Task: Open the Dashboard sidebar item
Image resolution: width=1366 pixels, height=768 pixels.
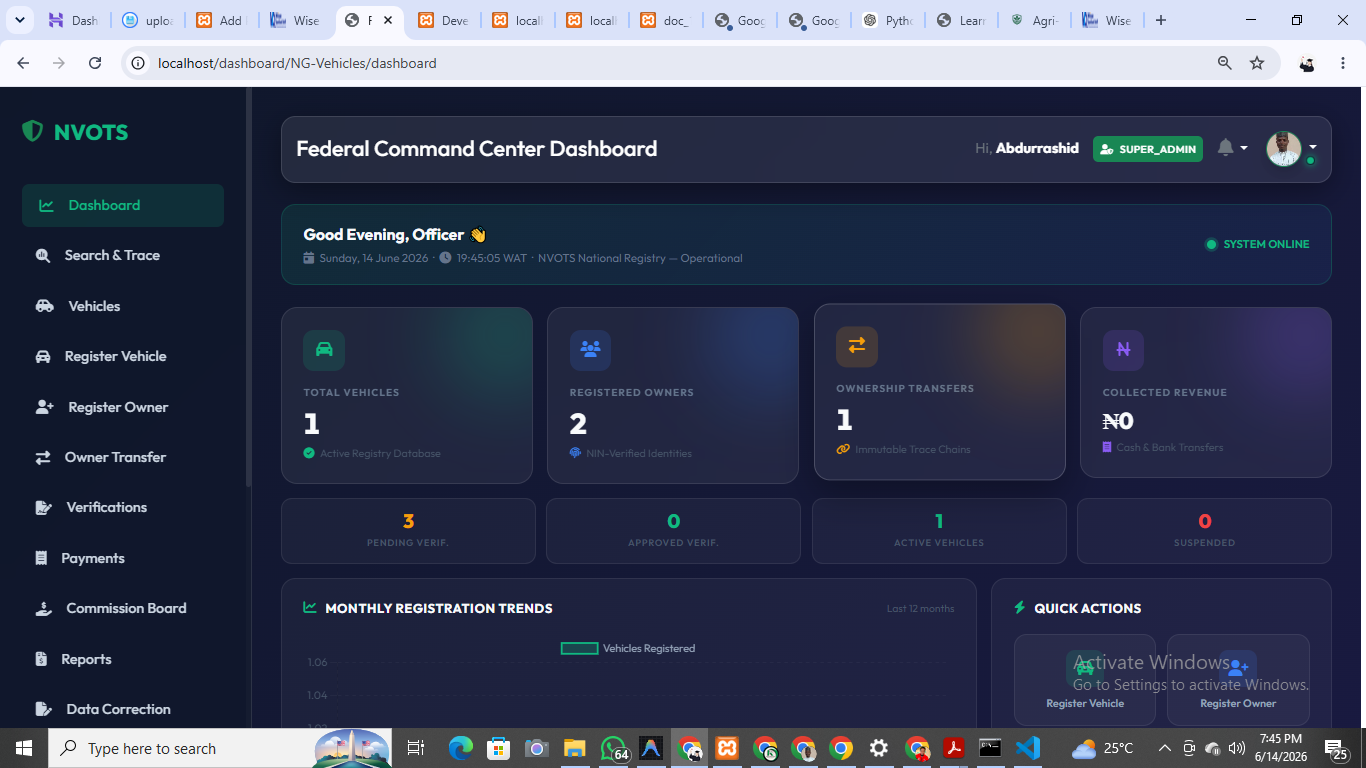Action: [123, 205]
